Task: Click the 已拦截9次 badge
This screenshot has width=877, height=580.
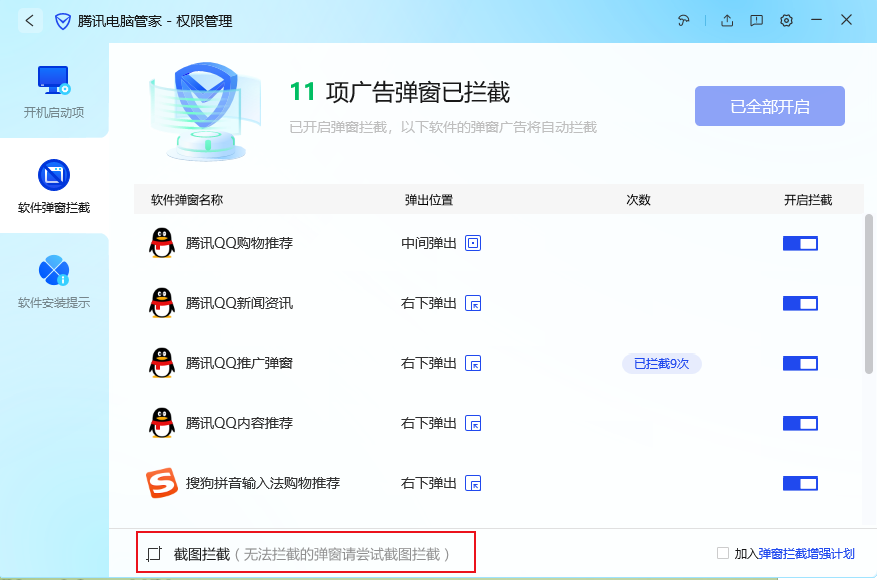Action: (x=662, y=364)
